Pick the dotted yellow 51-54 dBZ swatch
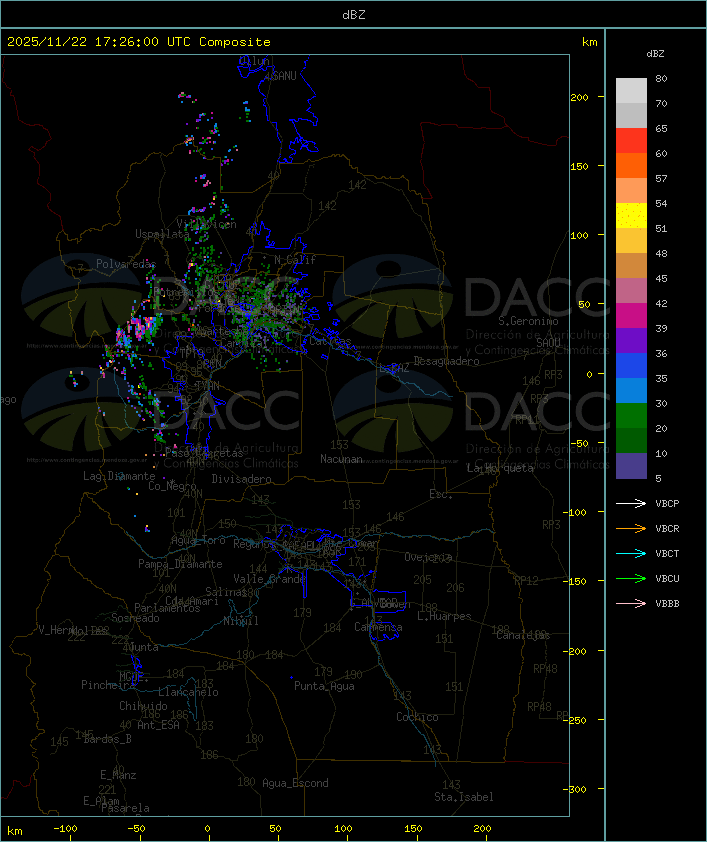 [631, 215]
